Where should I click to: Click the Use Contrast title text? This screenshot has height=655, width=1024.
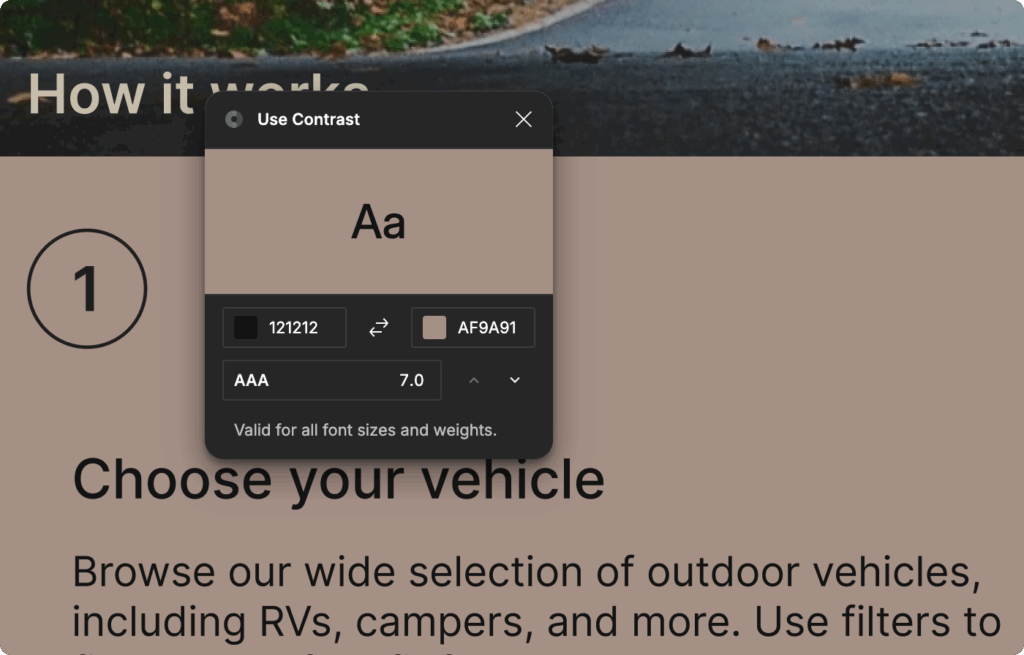coord(308,119)
